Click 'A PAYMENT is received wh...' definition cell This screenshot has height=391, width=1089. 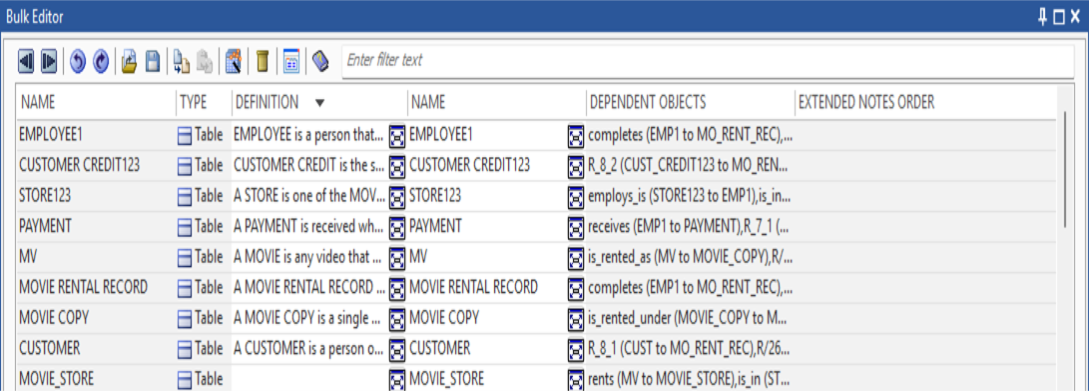point(309,227)
